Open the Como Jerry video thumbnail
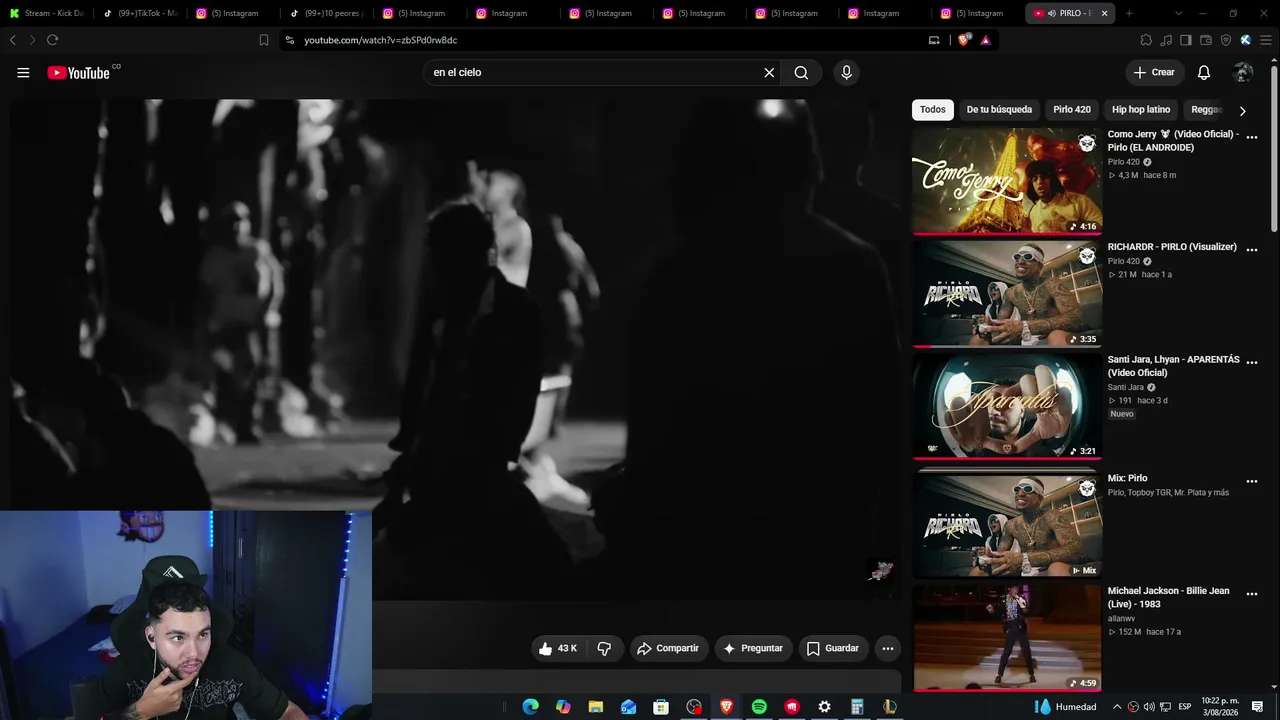 tap(1007, 181)
